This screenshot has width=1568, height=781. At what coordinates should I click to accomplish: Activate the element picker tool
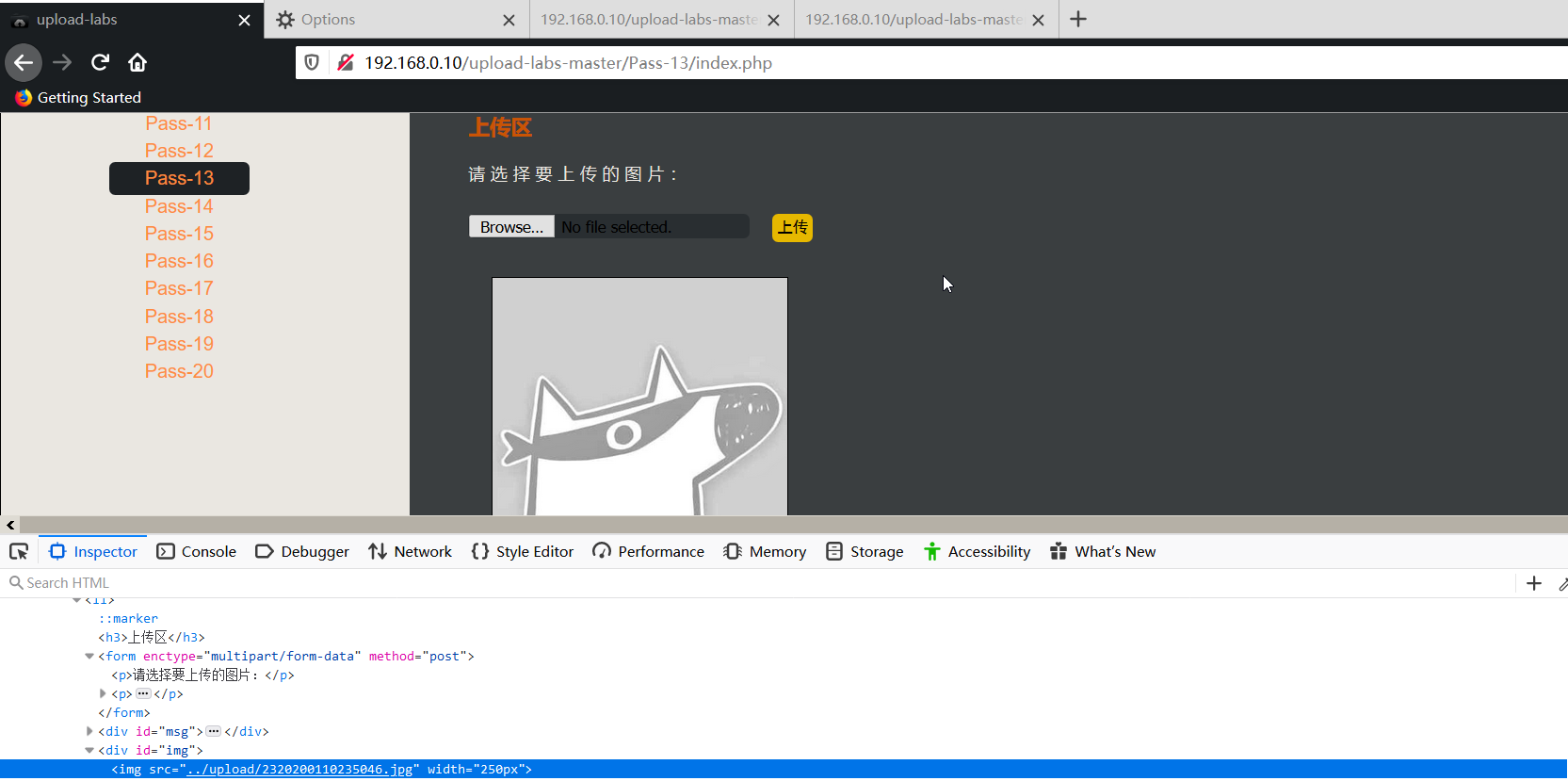[19, 552]
